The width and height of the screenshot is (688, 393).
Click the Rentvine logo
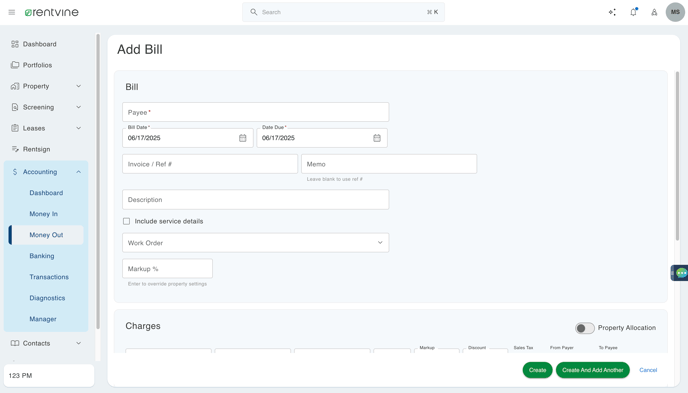pyautogui.click(x=52, y=12)
